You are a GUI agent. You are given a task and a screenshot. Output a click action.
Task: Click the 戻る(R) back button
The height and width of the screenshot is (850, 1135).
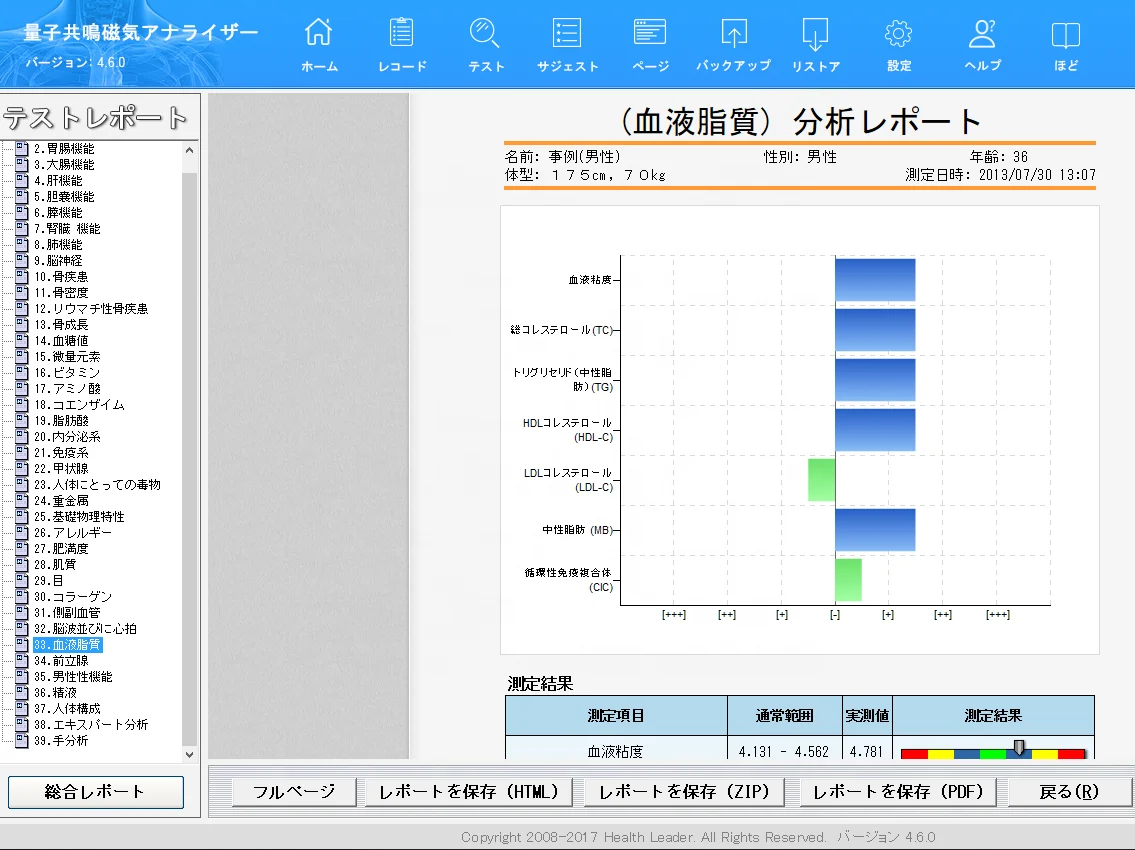1068,792
